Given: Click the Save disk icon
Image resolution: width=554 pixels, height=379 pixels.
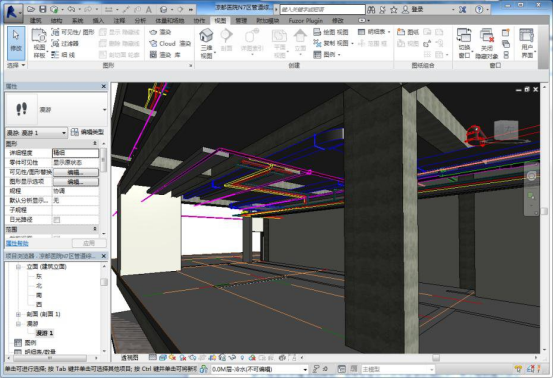Looking at the screenshot, I should [x=43, y=9].
